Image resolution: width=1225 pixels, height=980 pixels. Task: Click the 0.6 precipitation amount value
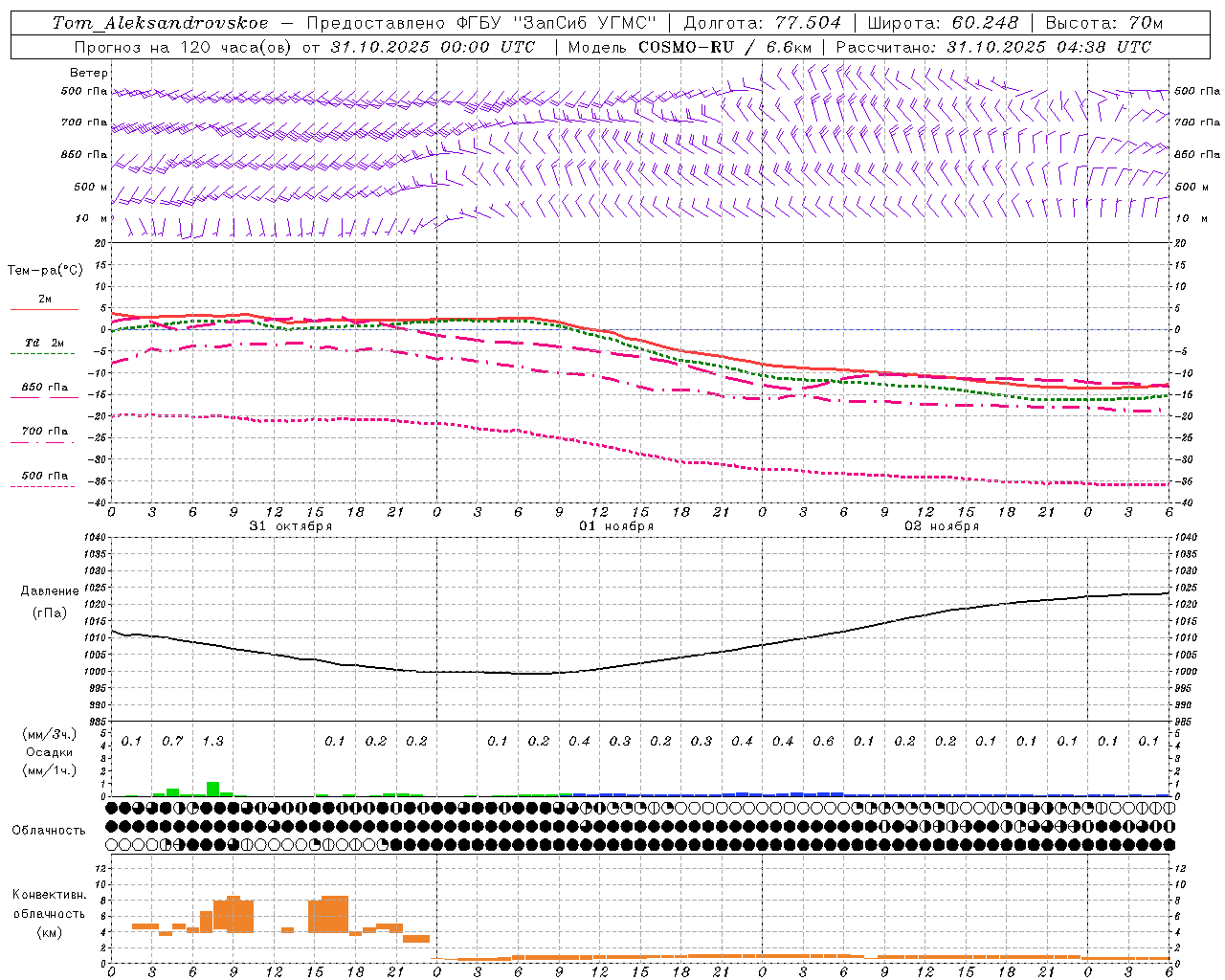[x=823, y=742]
